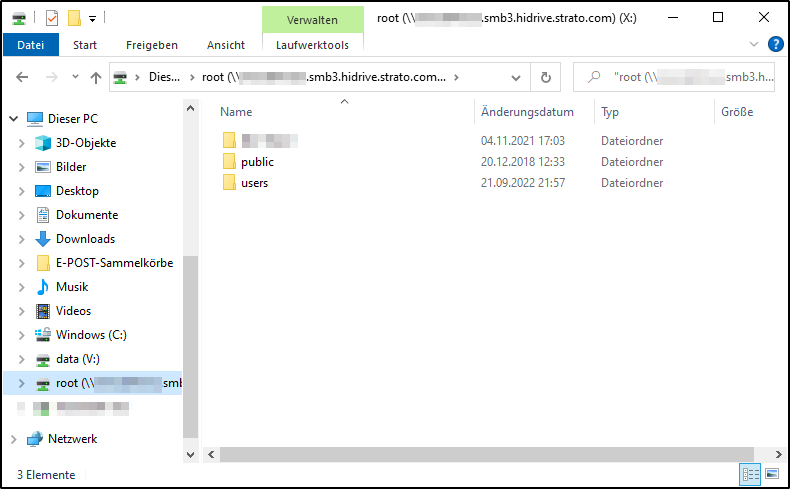Click the New folder icon in title bar
This screenshot has height=489, width=790.
click(x=74, y=19)
